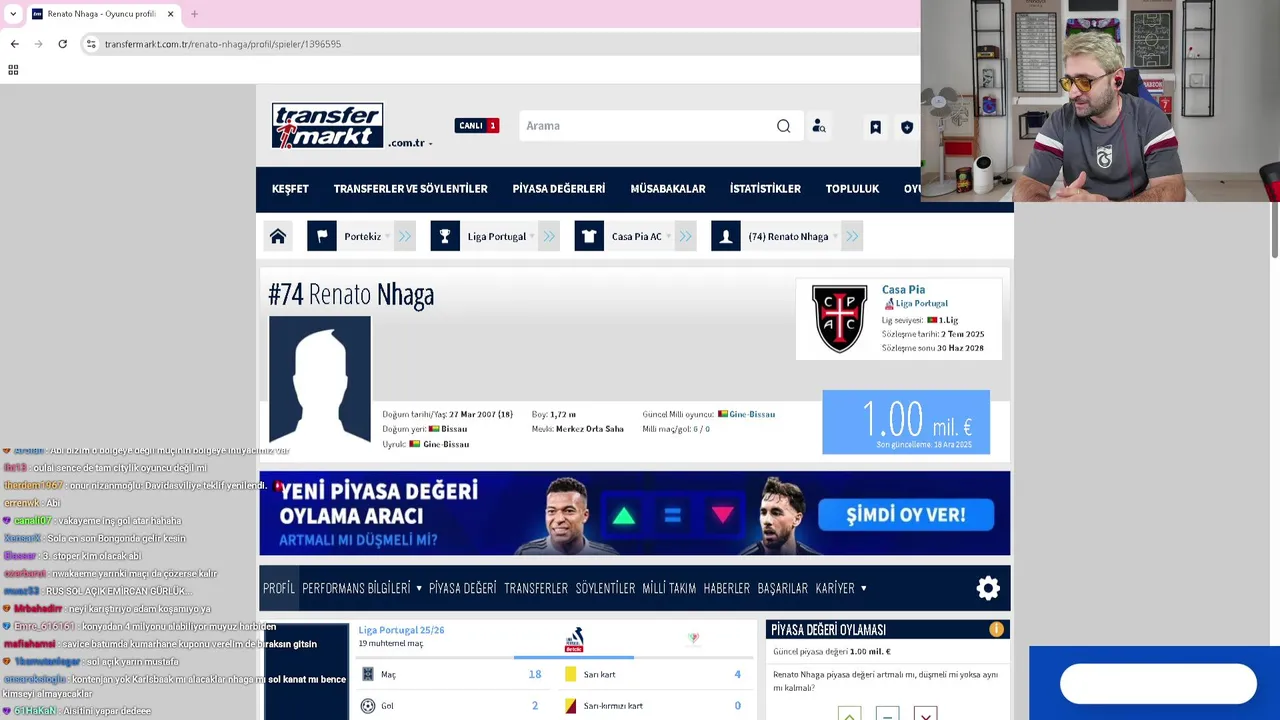The height and width of the screenshot is (720, 1280).
Task: Click the Sarı kart value 4
Action: tap(738, 675)
